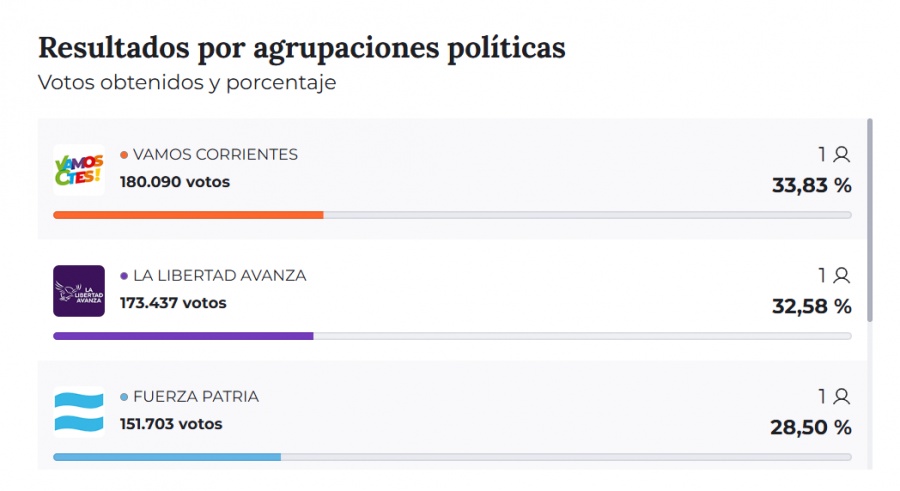Select the LA LIBERTAD AVANZA party name
The width and height of the screenshot is (900, 491).
(219, 276)
